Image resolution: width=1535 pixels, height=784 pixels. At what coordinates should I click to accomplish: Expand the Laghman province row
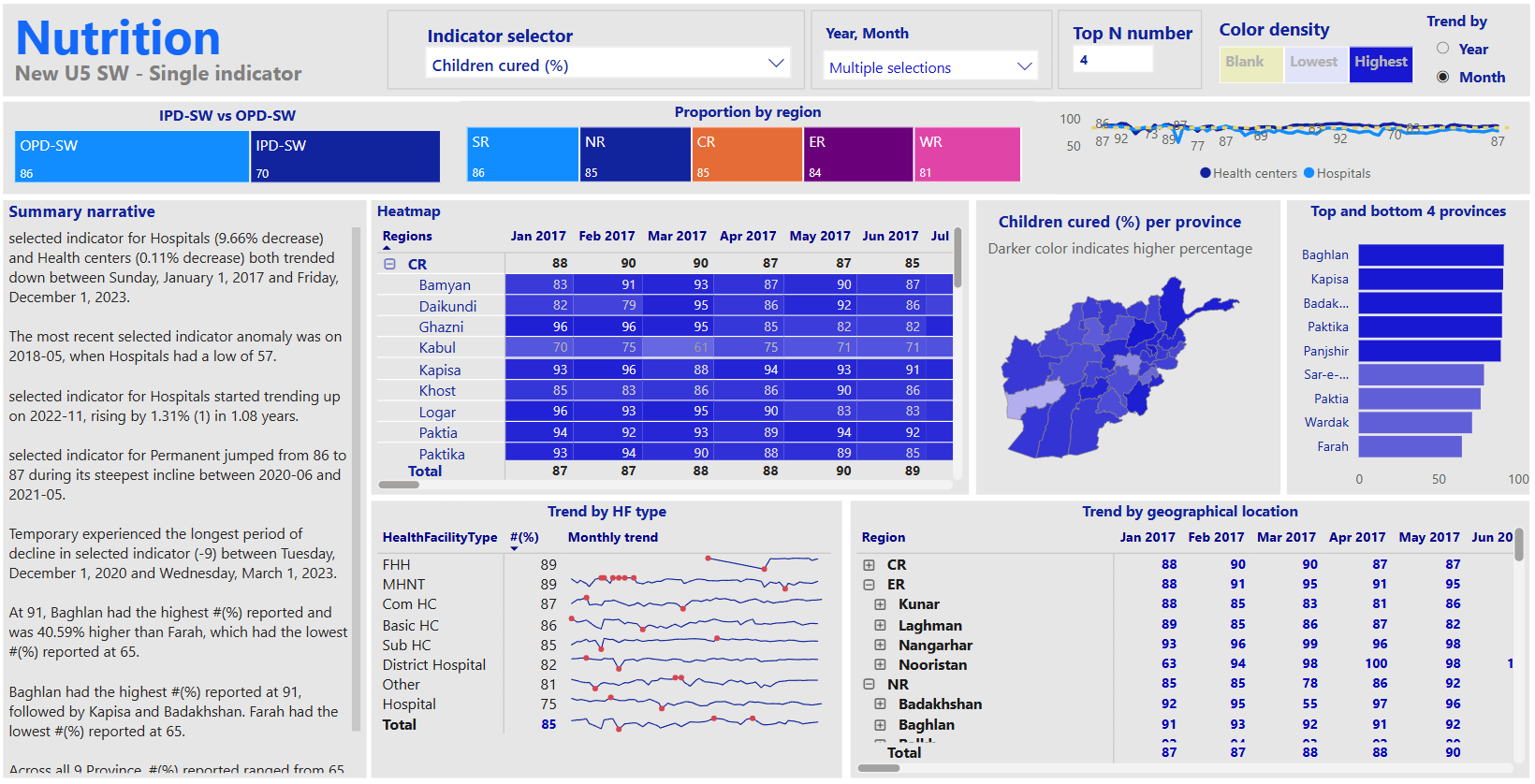tap(880, 626)
